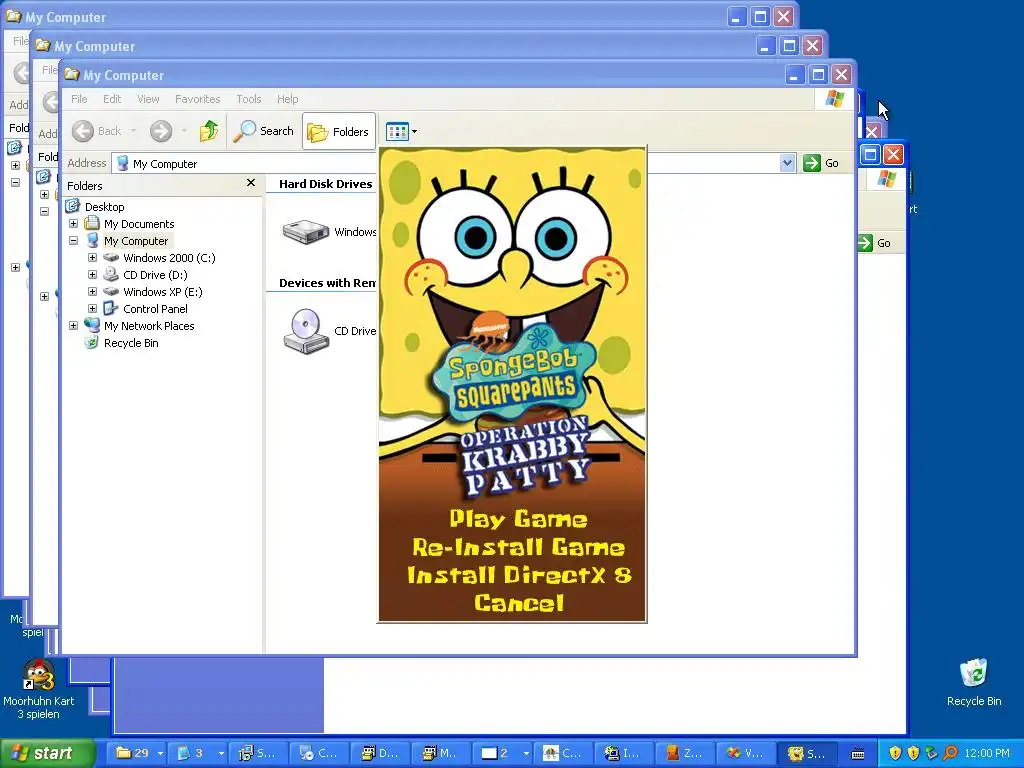Expand the Address bar dropdown list
This screenshot has height=768, width=1024.
pyautogui.click(x=787, y=163)
